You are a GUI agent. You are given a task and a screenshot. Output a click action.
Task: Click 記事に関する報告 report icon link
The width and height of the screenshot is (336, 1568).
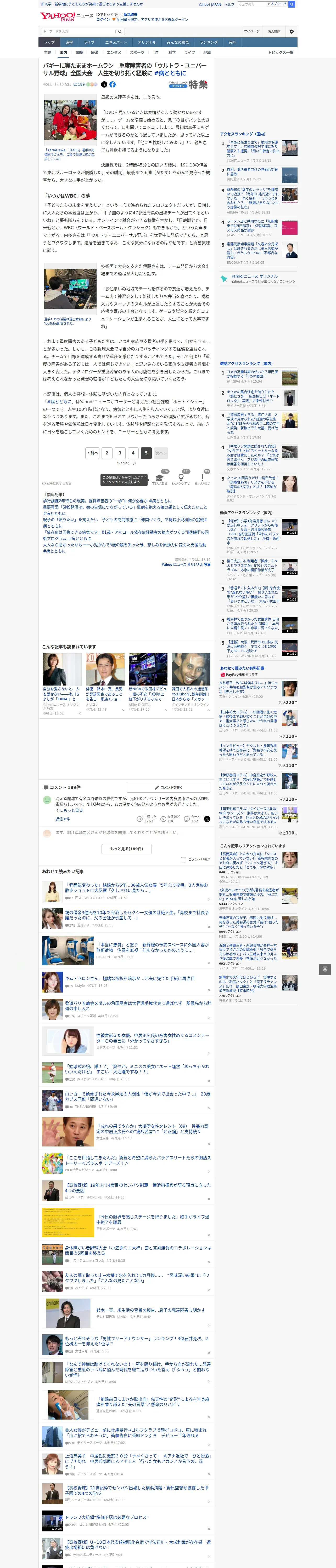(x=57, y=483)
